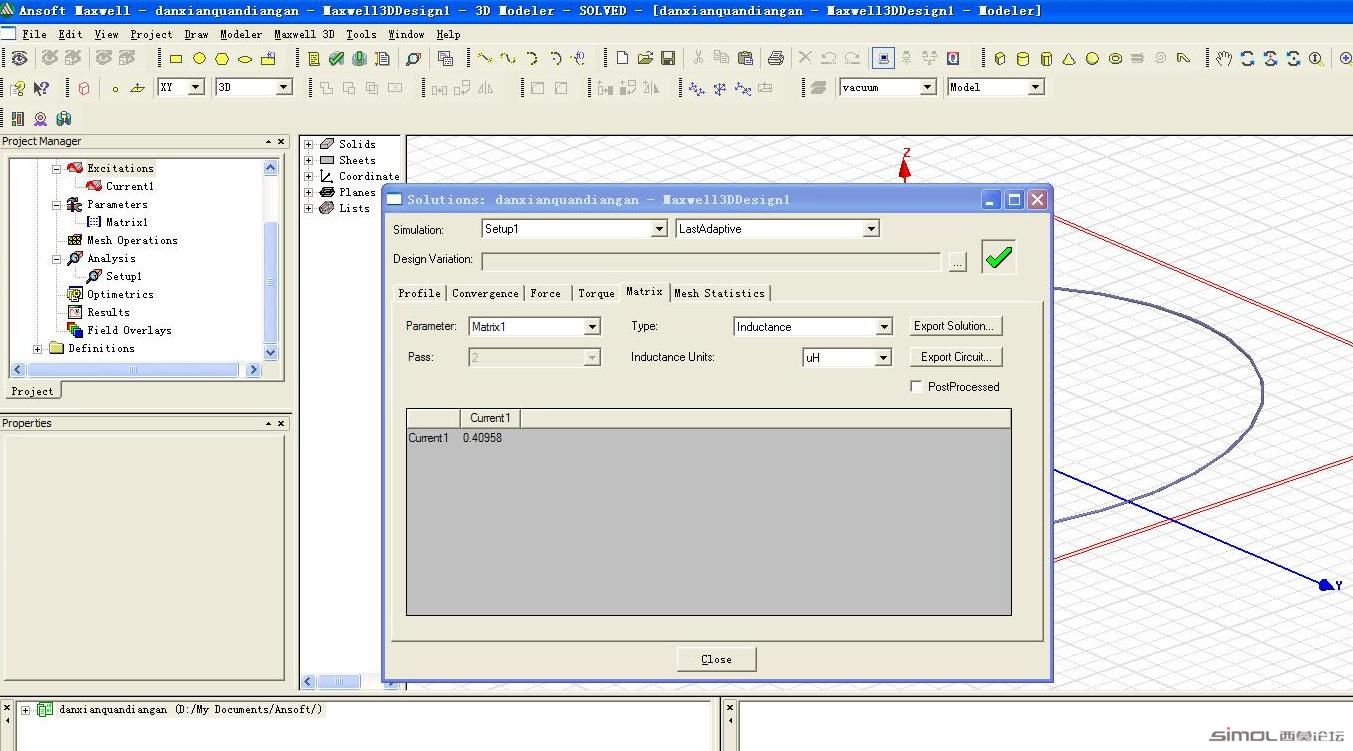Select the Draw regular polygon tool
This screenshot has width=1353, height=751.
pyautogui.click(x=222, y=59)
